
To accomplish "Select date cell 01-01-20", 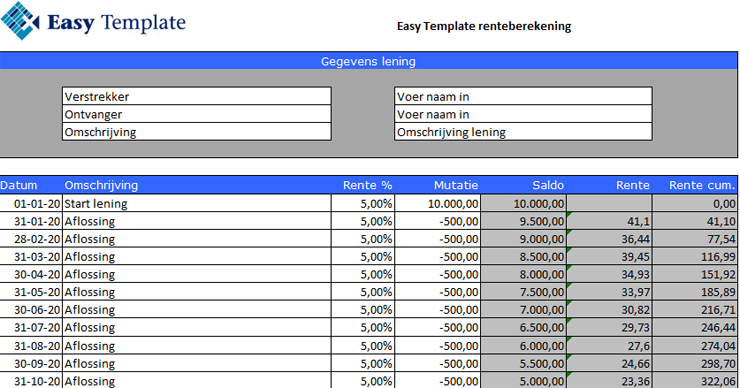I will (x=31, y=203).
